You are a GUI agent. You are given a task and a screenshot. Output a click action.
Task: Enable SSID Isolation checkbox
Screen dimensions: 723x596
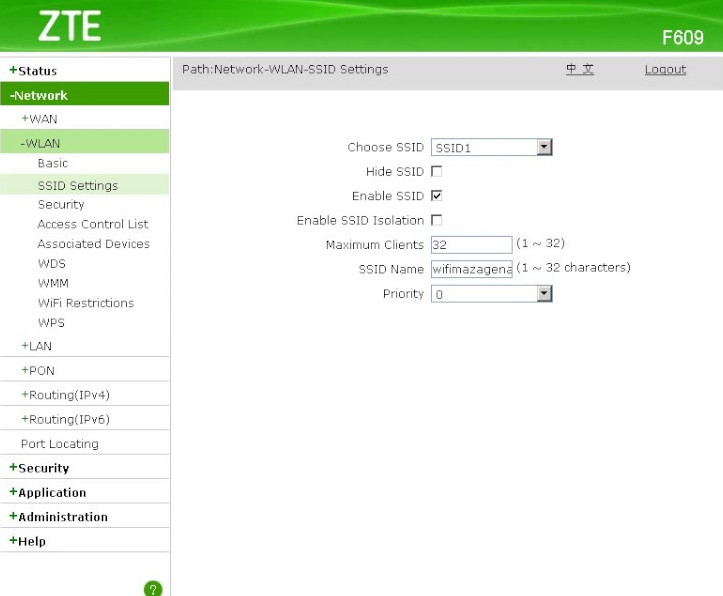point(436,220)
